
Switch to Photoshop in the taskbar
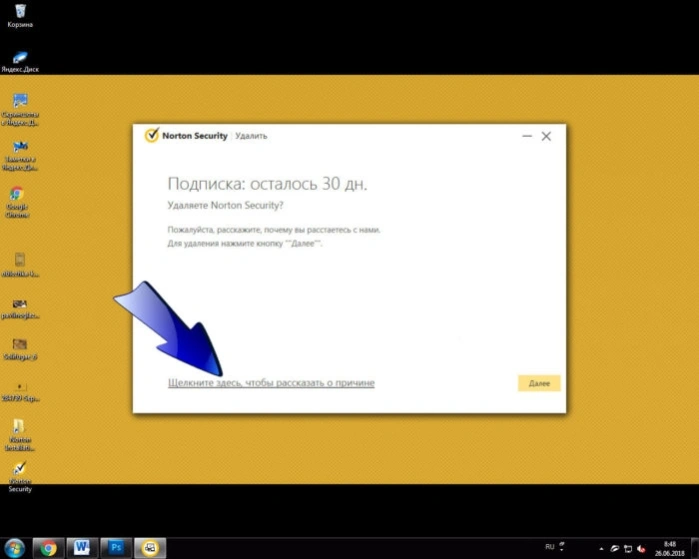pos(116,548)
